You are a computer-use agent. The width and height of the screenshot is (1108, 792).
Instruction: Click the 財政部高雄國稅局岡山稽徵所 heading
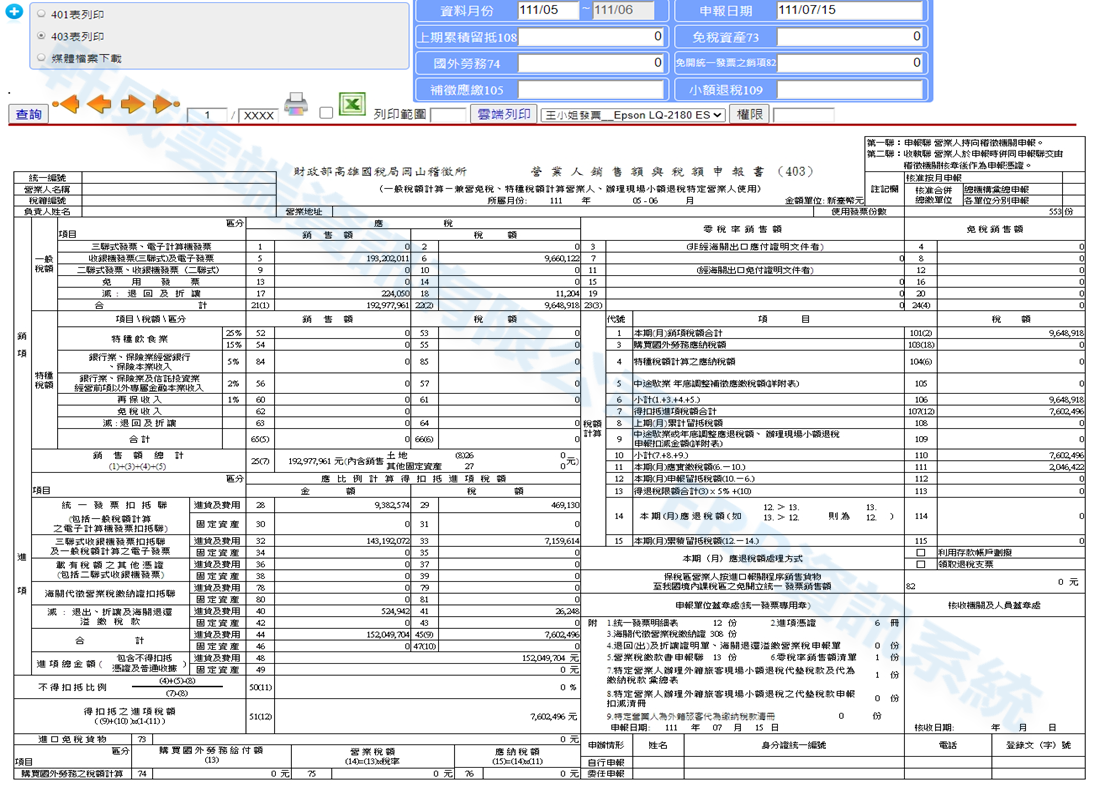coord(380,171)
